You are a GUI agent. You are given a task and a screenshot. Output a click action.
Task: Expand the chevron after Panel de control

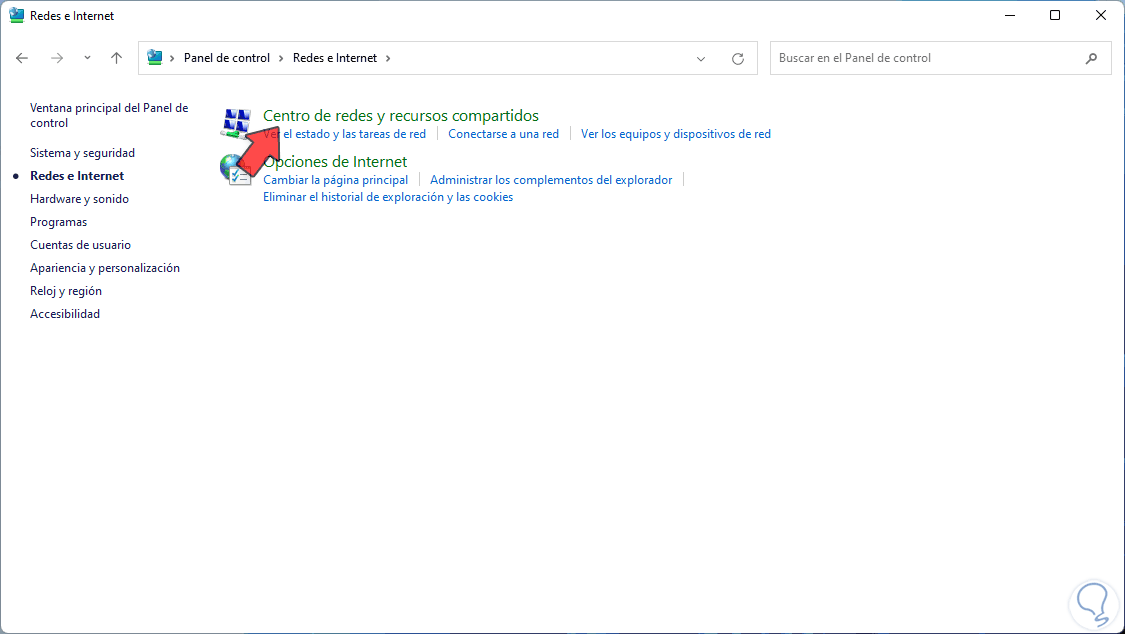(x=281, y=58)
